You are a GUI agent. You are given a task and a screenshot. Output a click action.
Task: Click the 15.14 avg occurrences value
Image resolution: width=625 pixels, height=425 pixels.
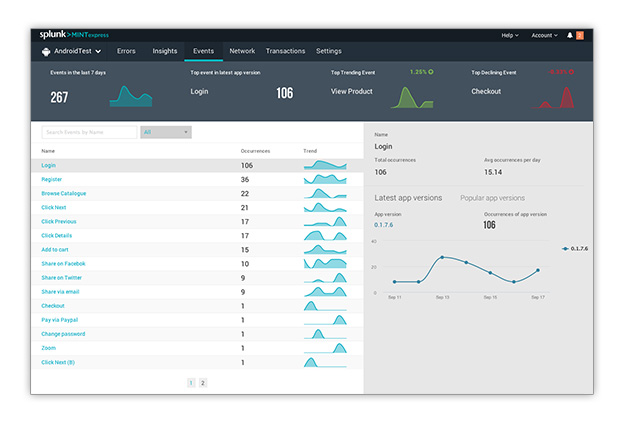click(x=493, y=172)
